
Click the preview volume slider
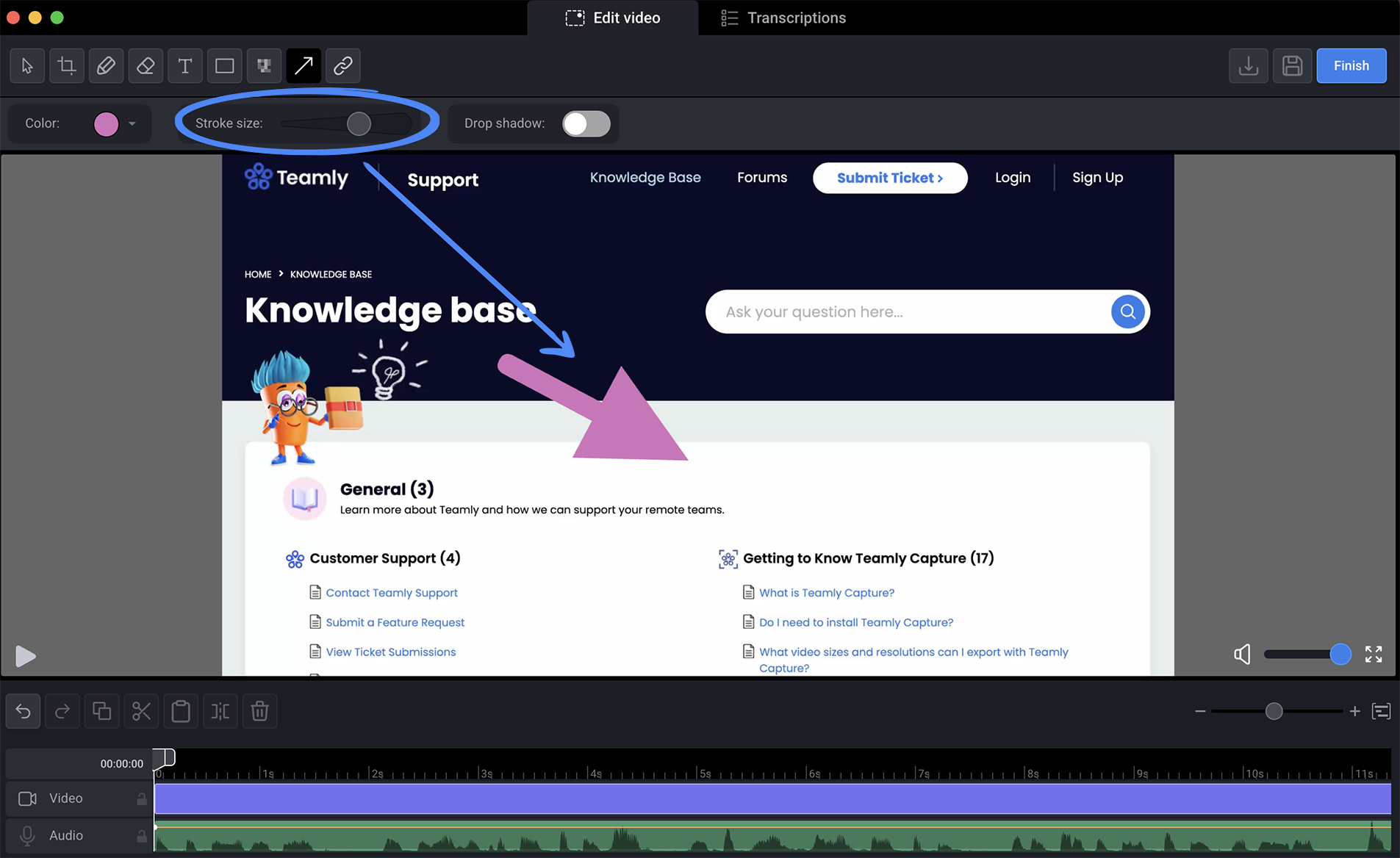pyautogui.click(x=1307, y=654)
